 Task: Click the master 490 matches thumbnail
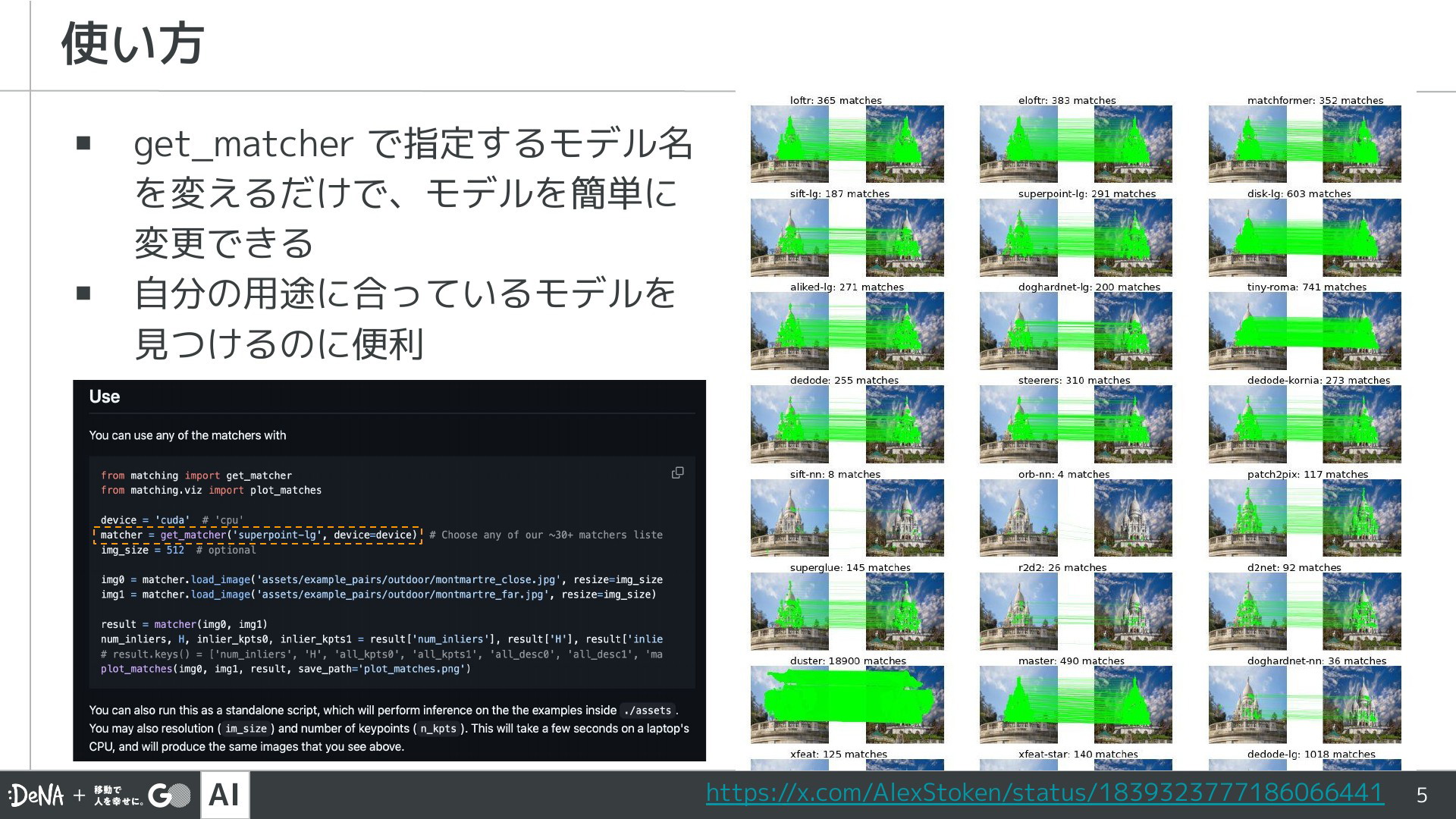tap(1076, 704)
